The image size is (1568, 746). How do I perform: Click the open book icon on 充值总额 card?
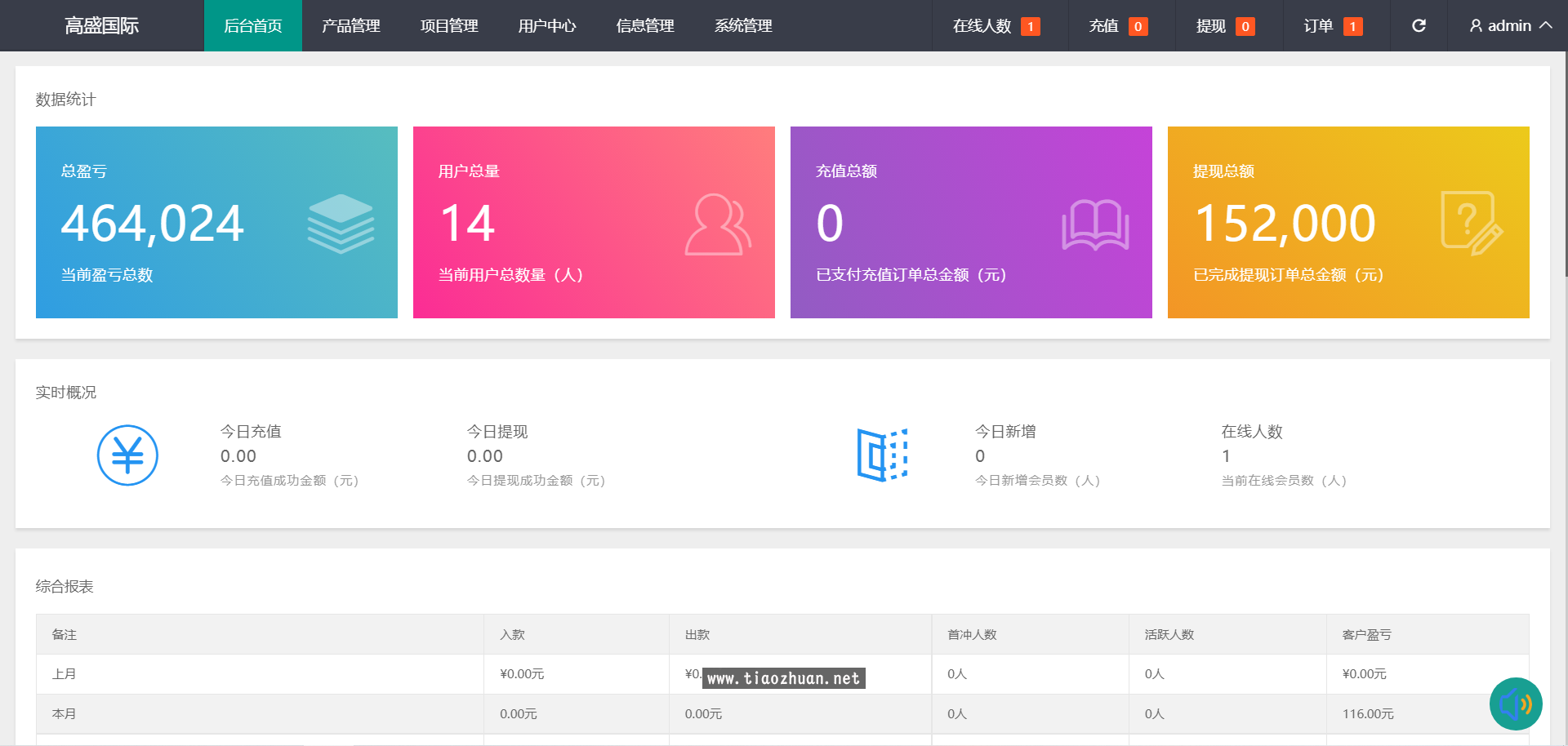click(1095, 224)
